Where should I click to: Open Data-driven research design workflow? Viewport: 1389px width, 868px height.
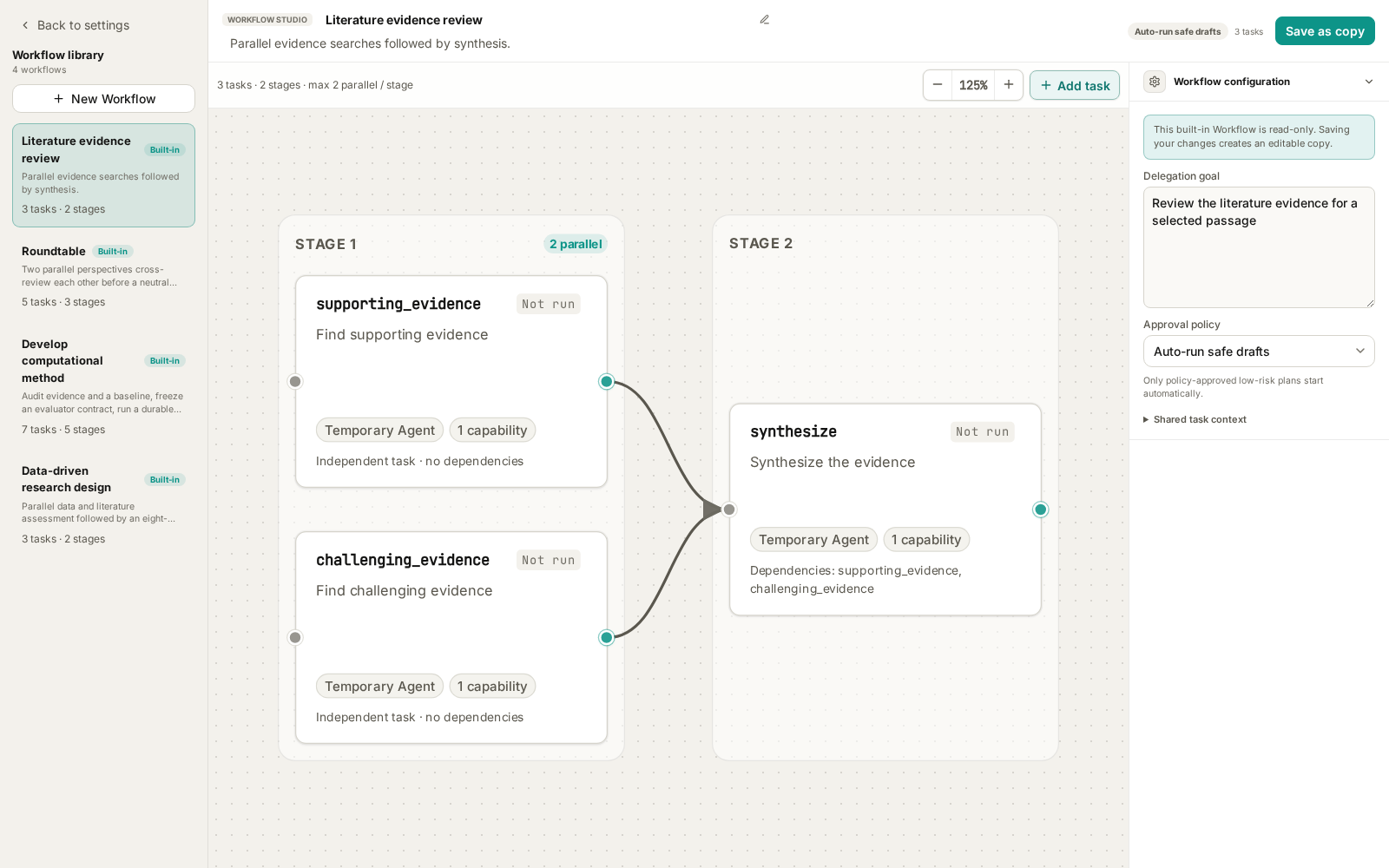point(103,504)
